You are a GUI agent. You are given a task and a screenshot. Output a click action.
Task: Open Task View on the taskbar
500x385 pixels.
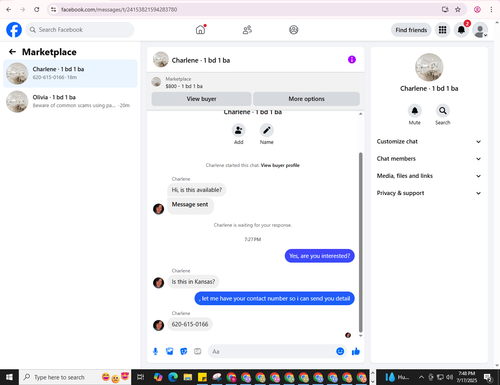point(141,377)
